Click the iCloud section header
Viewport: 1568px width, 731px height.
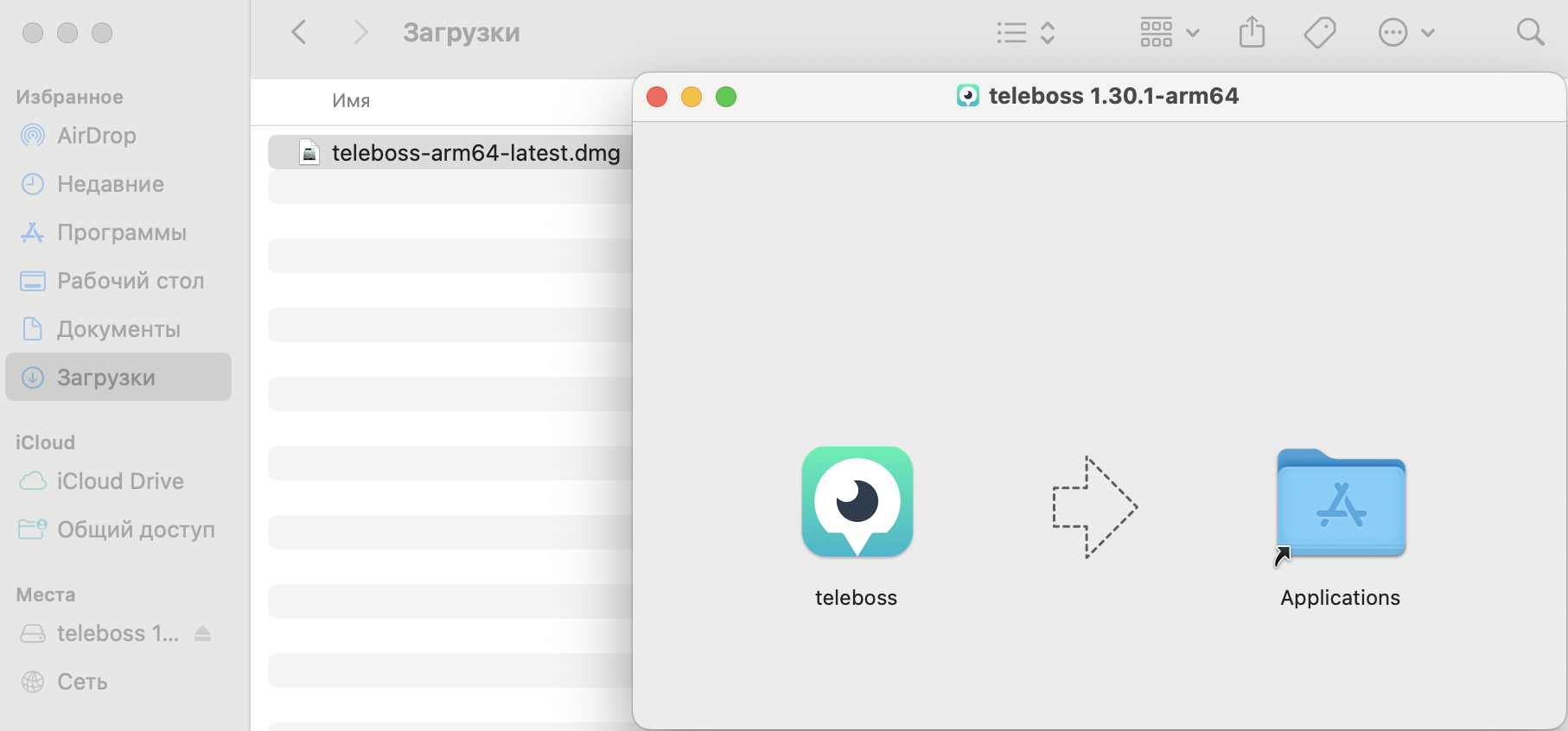45,442
